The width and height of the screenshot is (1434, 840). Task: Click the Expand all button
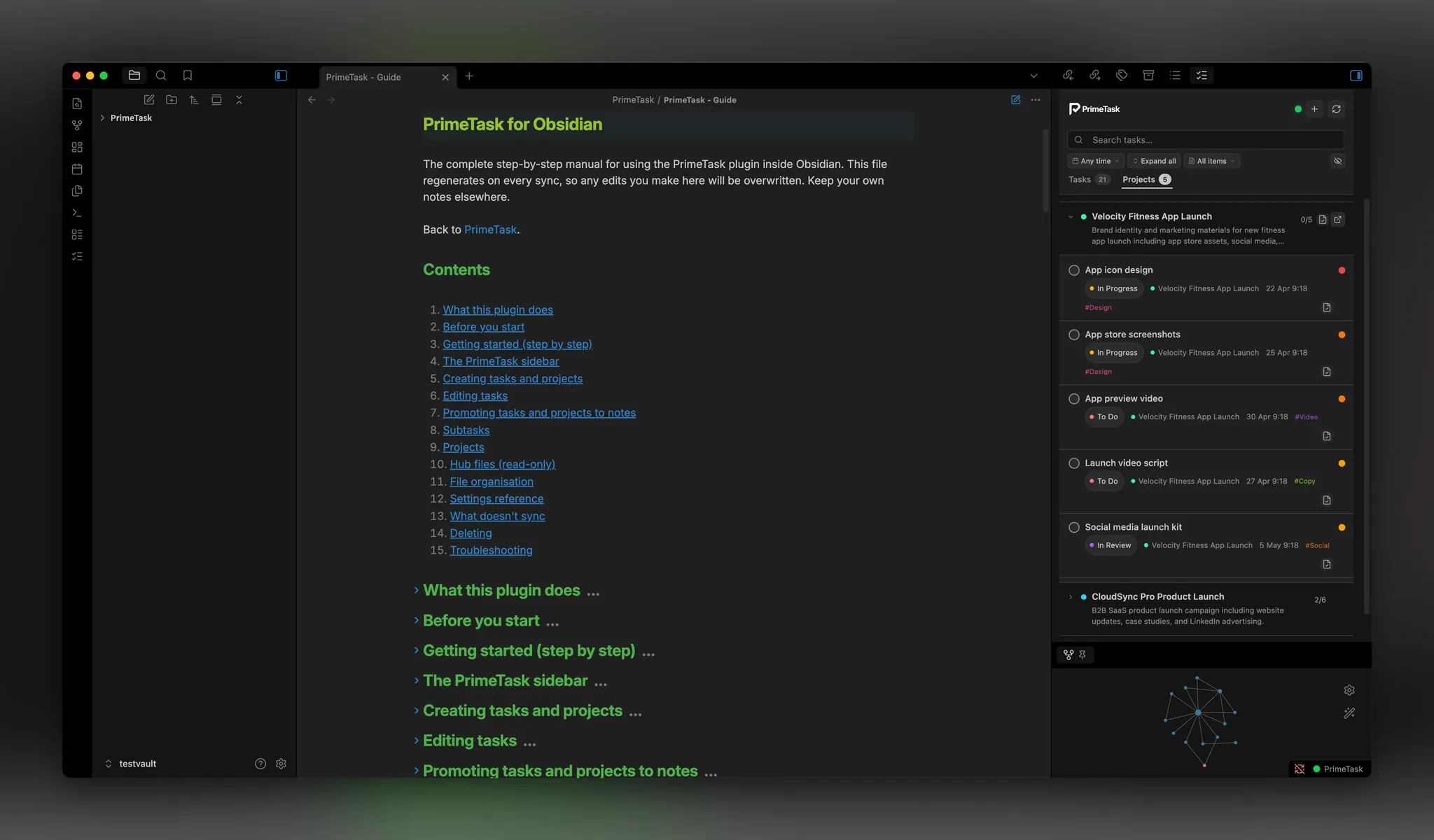[x=1154, y=161]
